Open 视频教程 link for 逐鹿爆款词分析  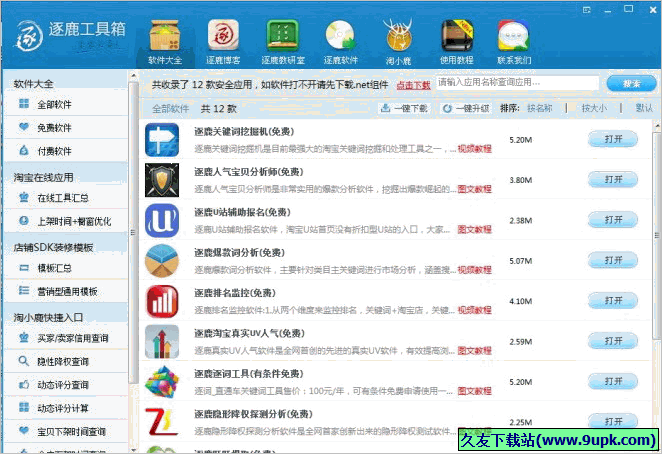coord(475,270)
